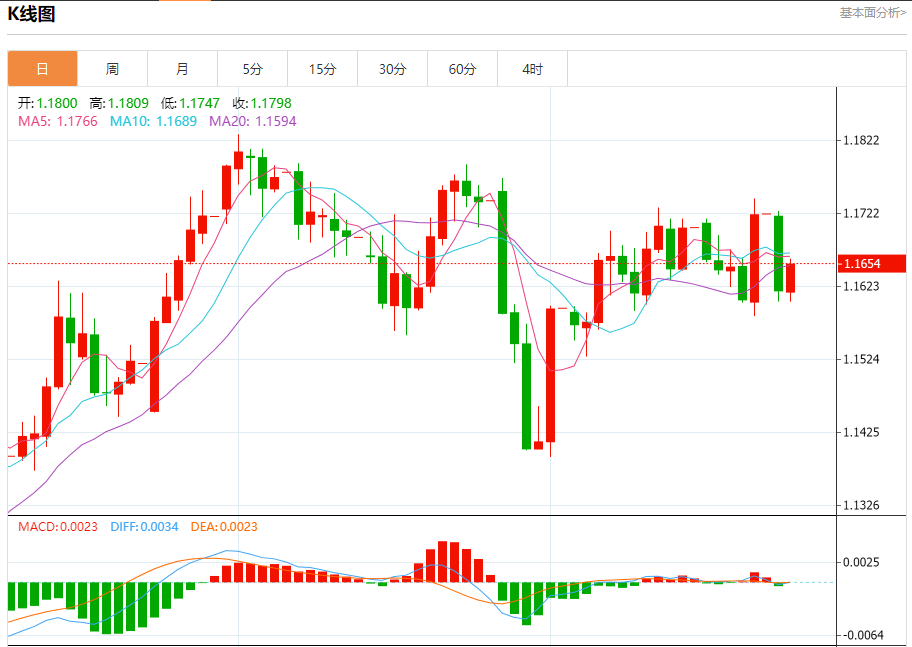Viewport: 912px width, 647px height.
Task: Click the MA20 indicator label
Action: [252, 121]
